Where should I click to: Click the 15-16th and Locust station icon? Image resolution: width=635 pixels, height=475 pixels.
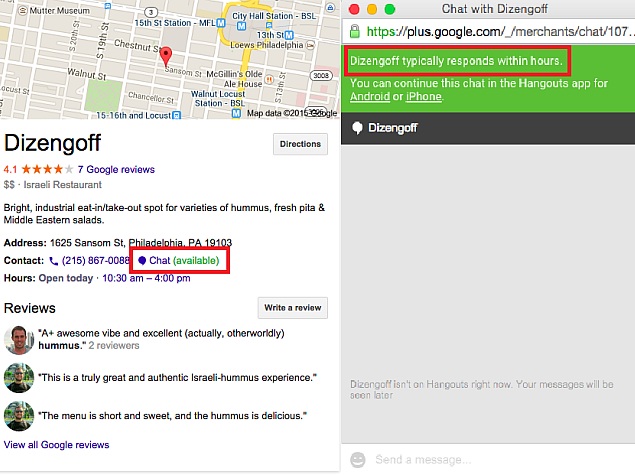176,115
